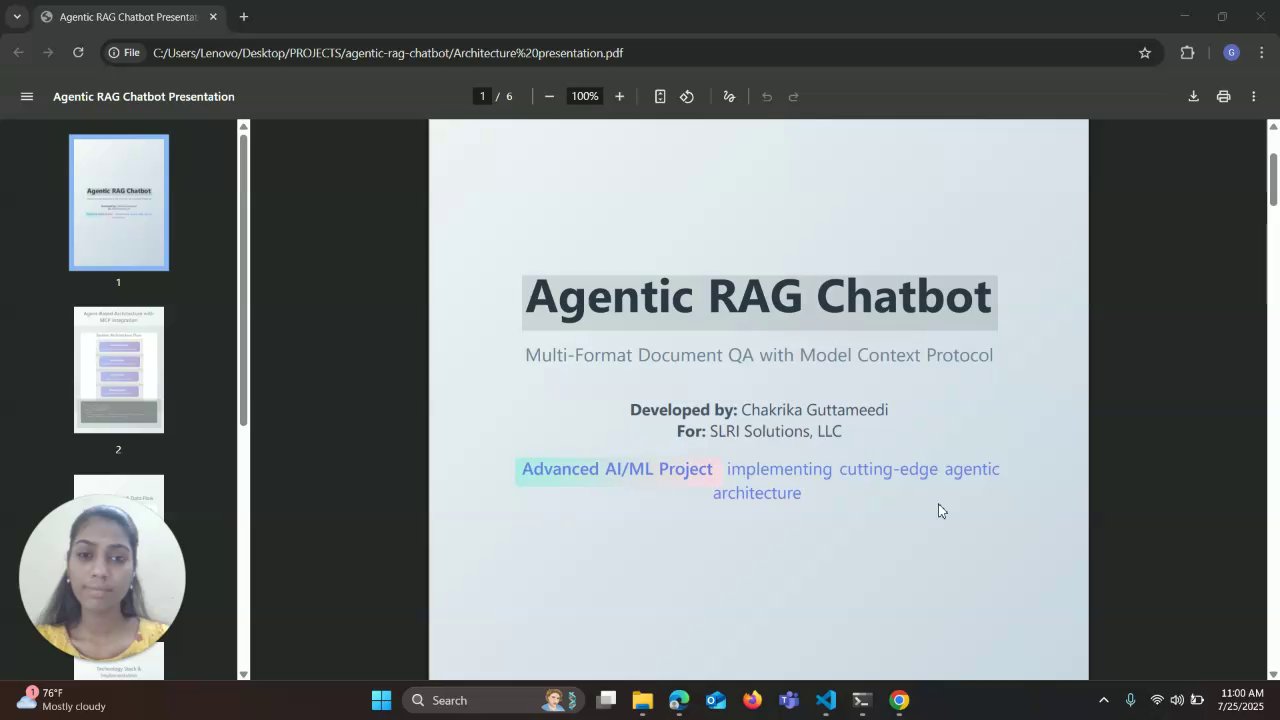Click the microphone tray icon
Image resolution: width=1280 pixels, height=720 pixels.
click(x=1130, y=700)
